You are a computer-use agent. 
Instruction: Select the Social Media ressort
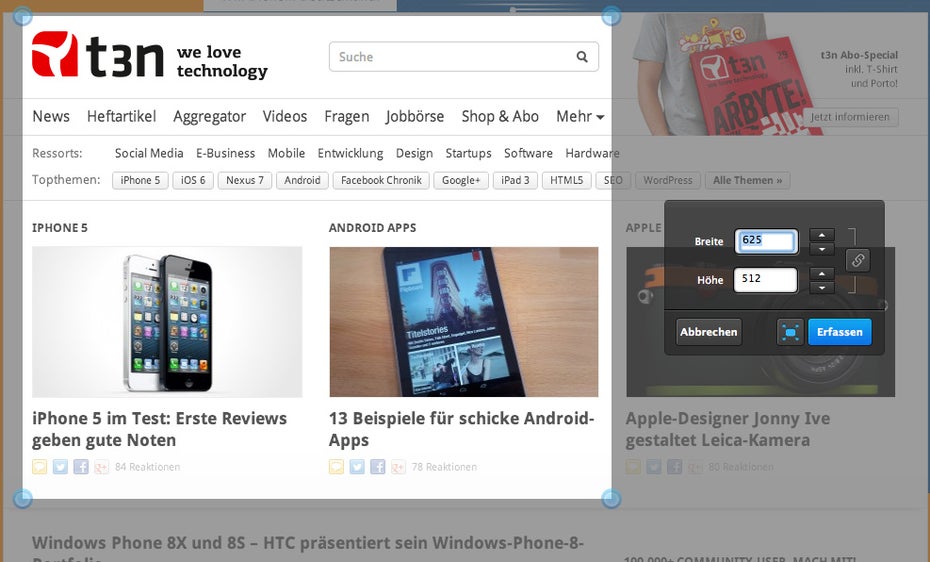pyautogui.click(x=149, y=153)
